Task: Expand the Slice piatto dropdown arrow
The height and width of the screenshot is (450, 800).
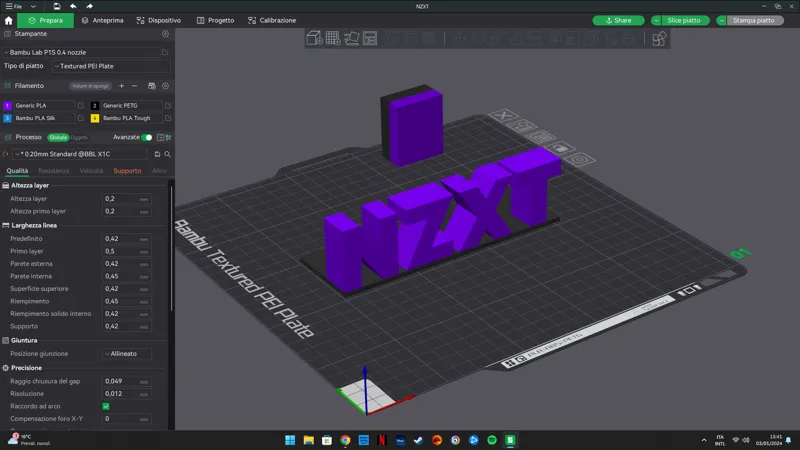Action: point(656,20)
